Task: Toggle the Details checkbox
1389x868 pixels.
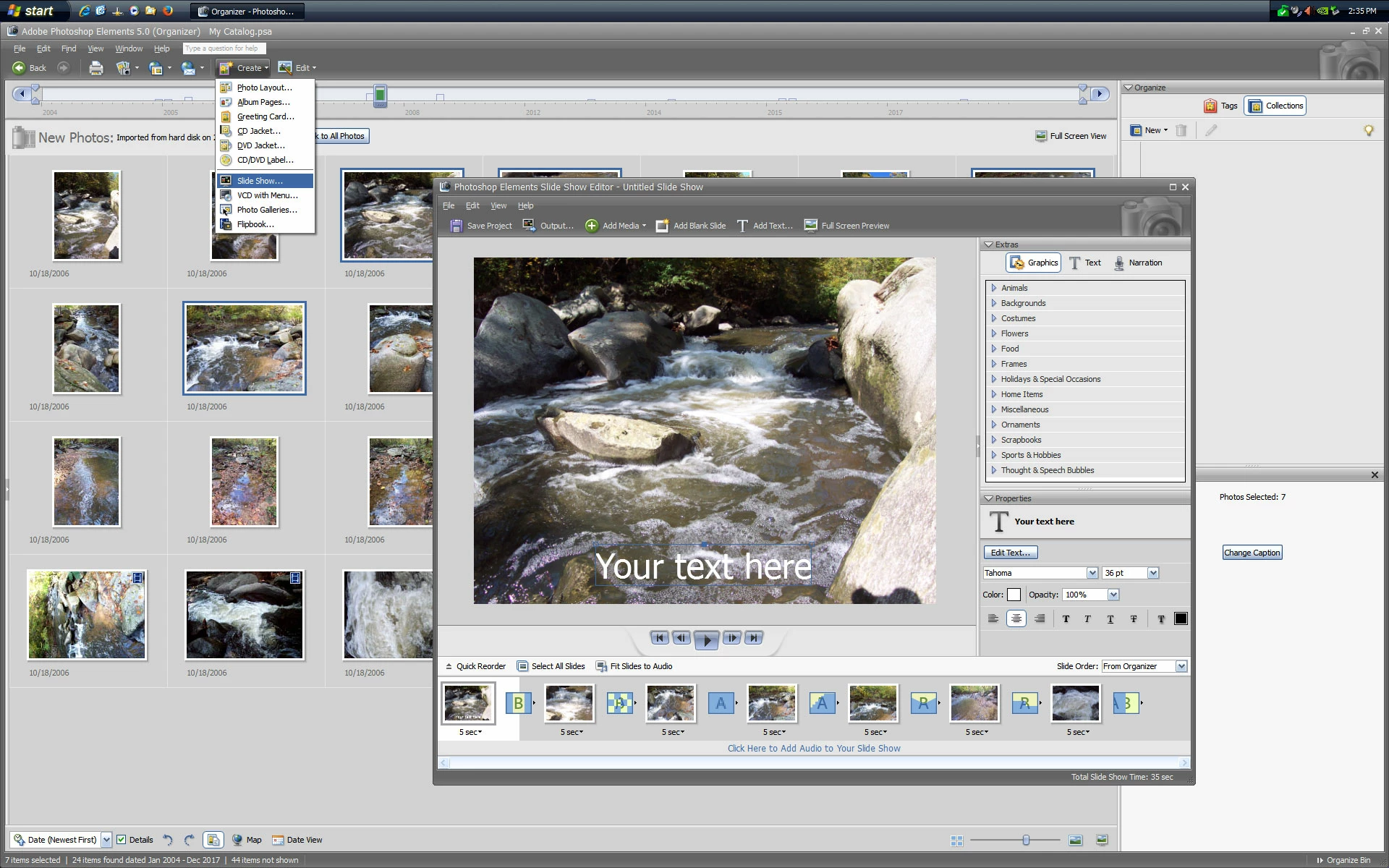Action: (x=122, y=840)
